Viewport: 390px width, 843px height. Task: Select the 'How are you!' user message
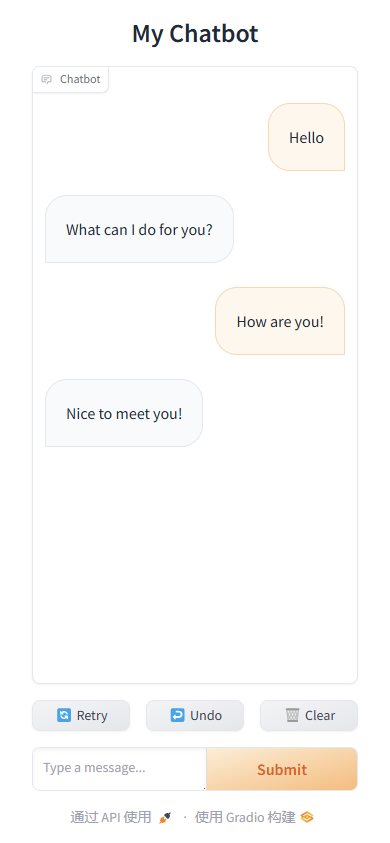(280, 321)
